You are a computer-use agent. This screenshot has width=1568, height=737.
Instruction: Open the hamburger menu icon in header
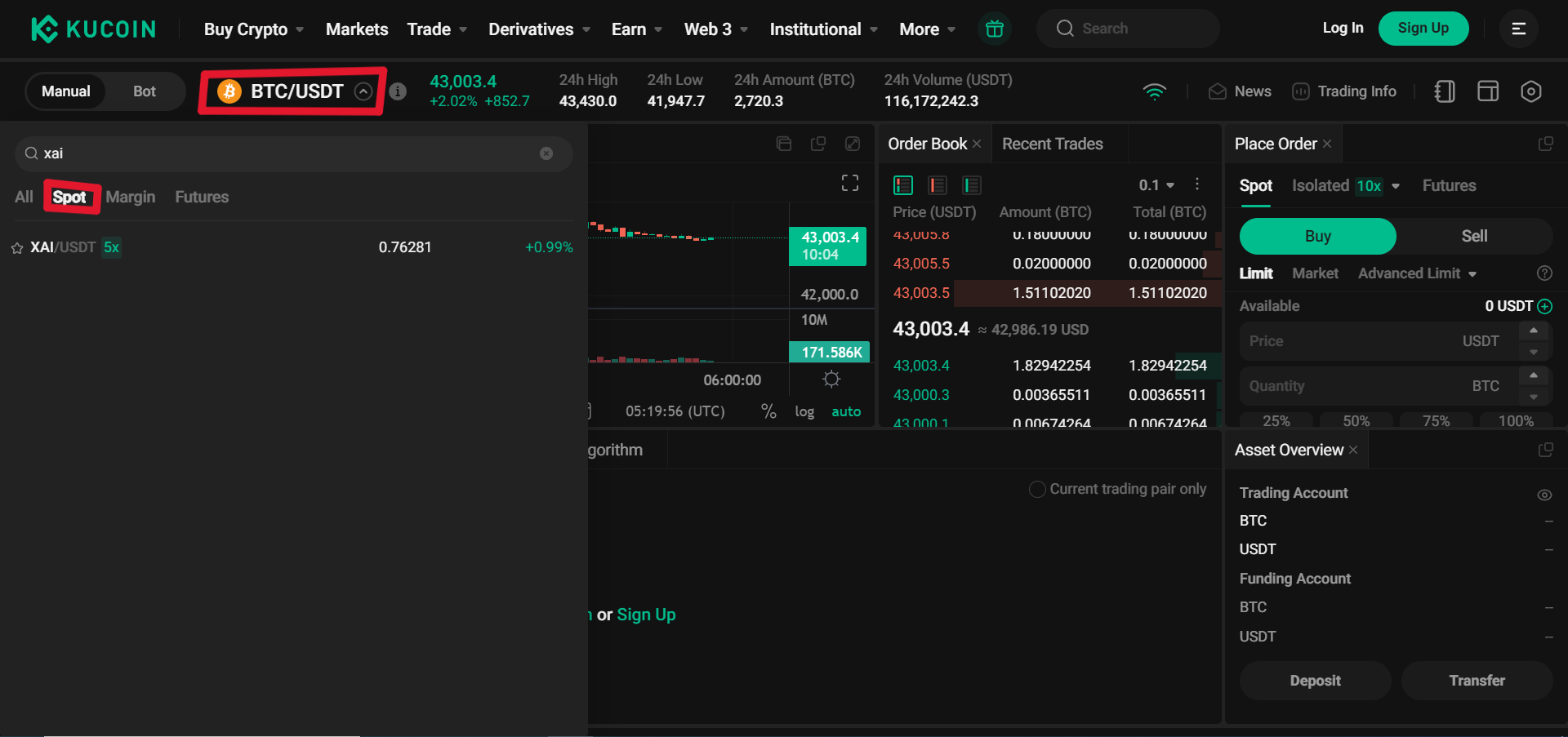tap(1518, 29)
